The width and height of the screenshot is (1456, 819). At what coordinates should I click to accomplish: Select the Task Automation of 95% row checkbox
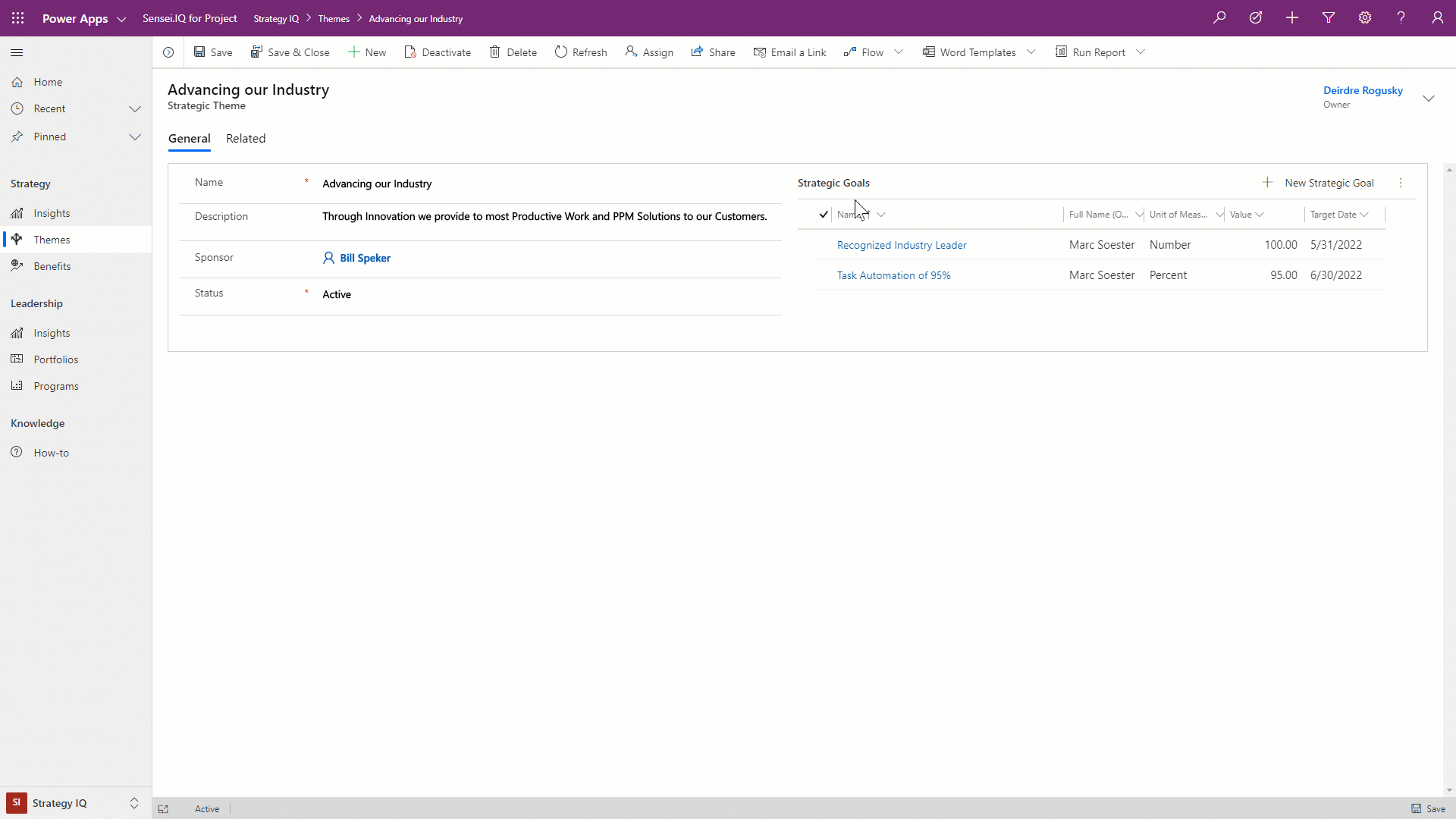pyautogui.click(x=823, y=275)
